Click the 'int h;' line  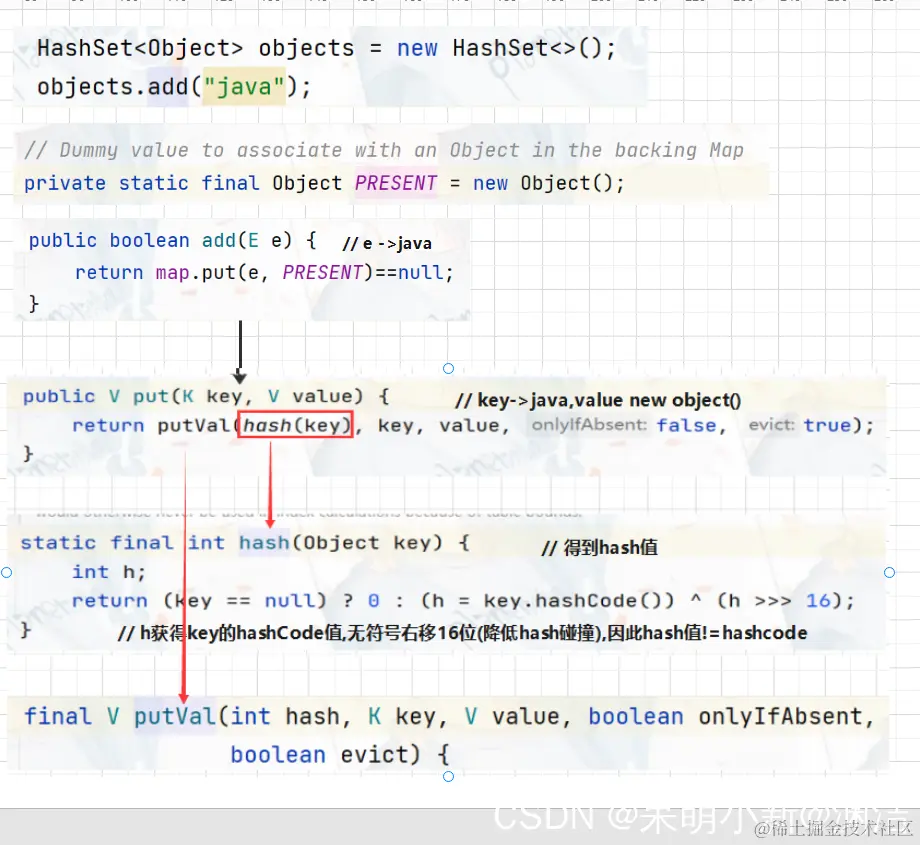click(x=109, y=572)
